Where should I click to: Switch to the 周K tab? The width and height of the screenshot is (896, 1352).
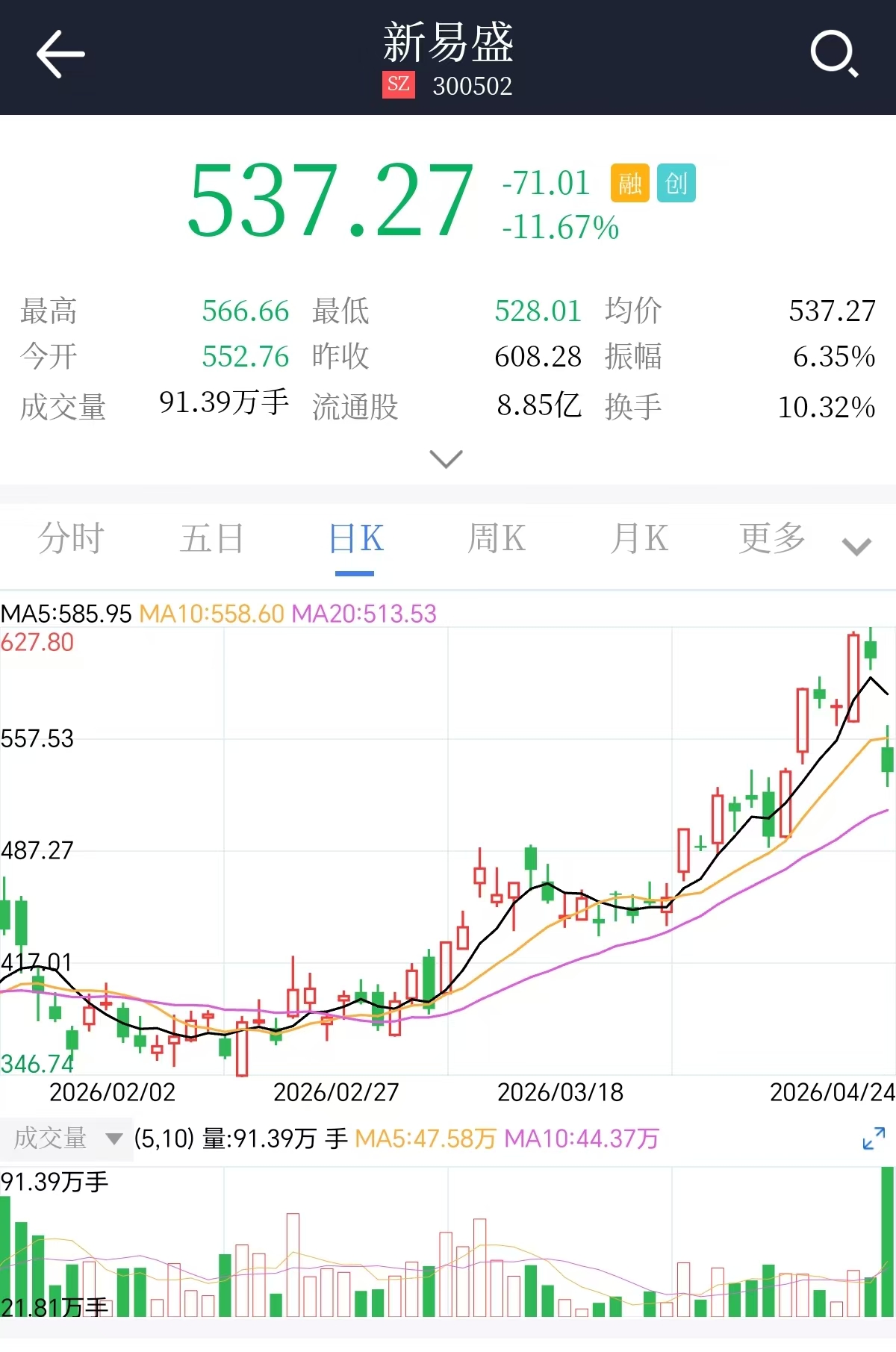click(x=497, y=538)
